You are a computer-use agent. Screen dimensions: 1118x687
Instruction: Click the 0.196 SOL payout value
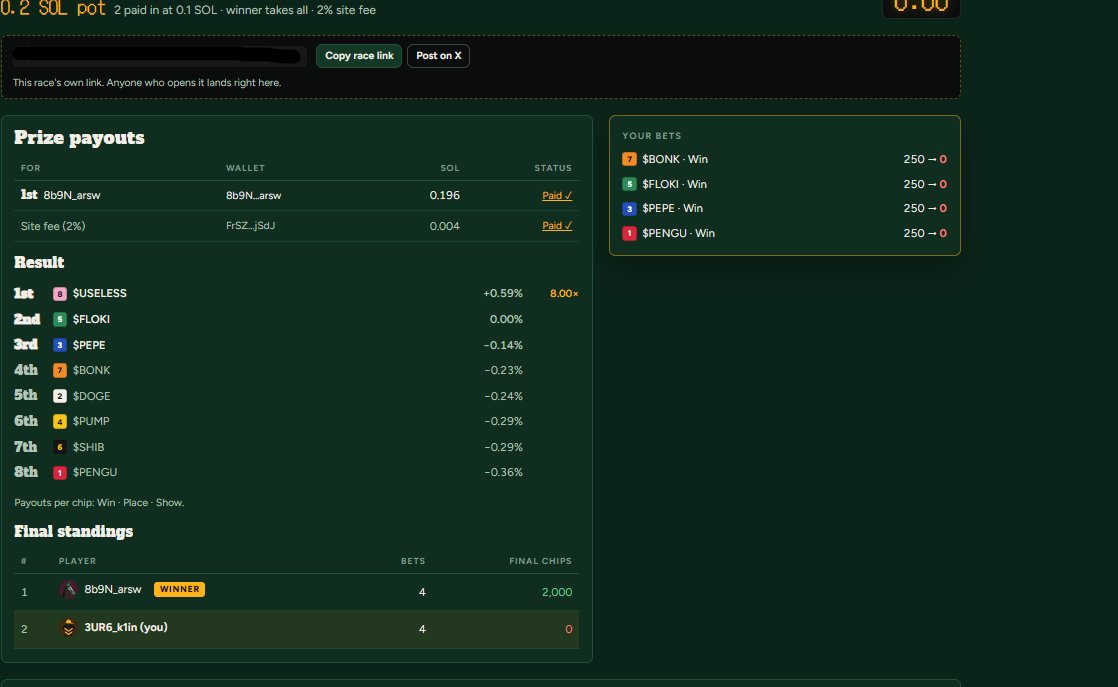tap(444, 195)
